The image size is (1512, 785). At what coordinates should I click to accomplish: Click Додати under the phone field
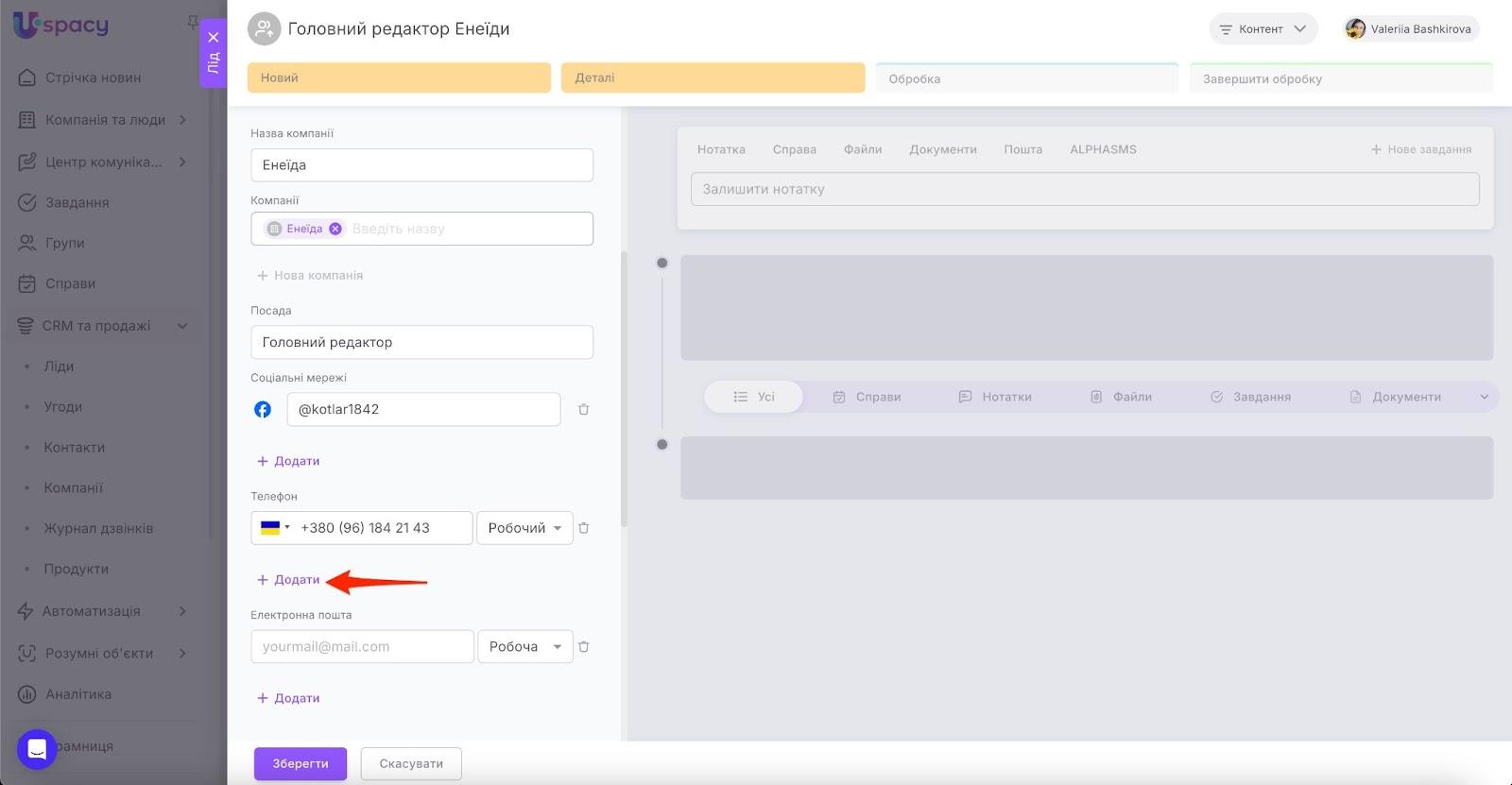(x=289, y=580)
